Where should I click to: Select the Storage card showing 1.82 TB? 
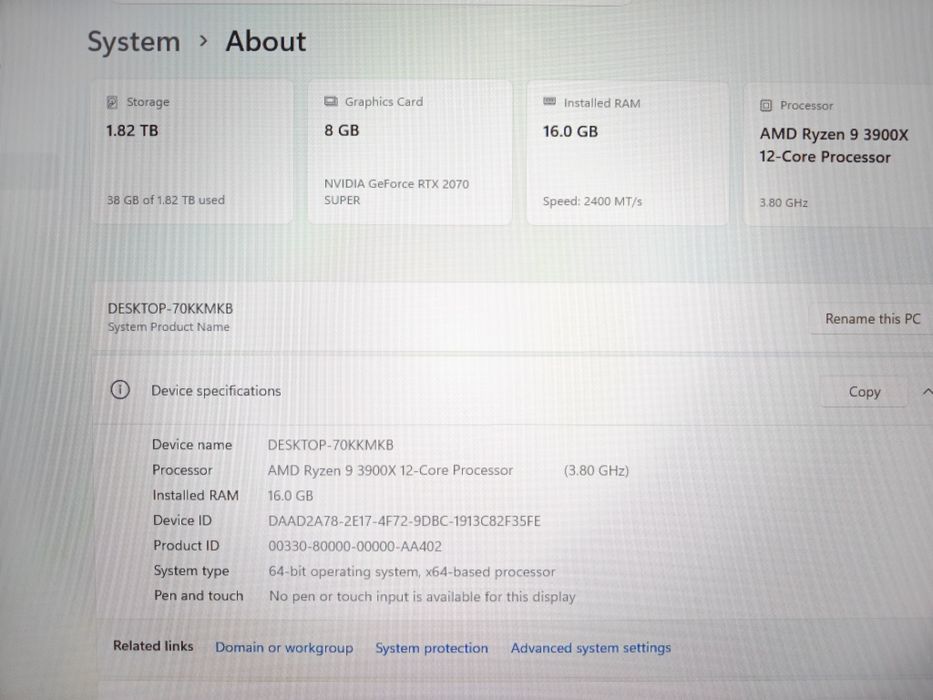[192, 152]
